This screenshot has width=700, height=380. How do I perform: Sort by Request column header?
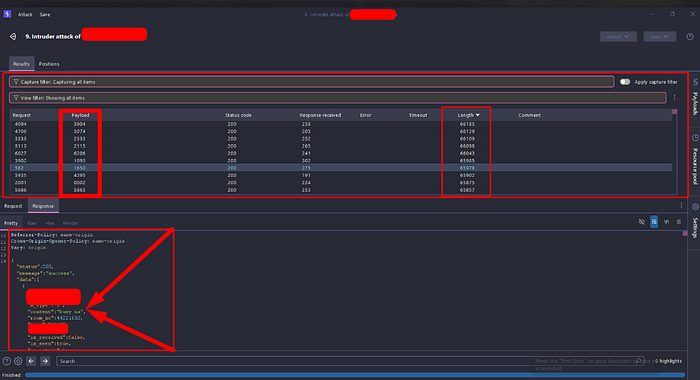[x=21, y=115]
